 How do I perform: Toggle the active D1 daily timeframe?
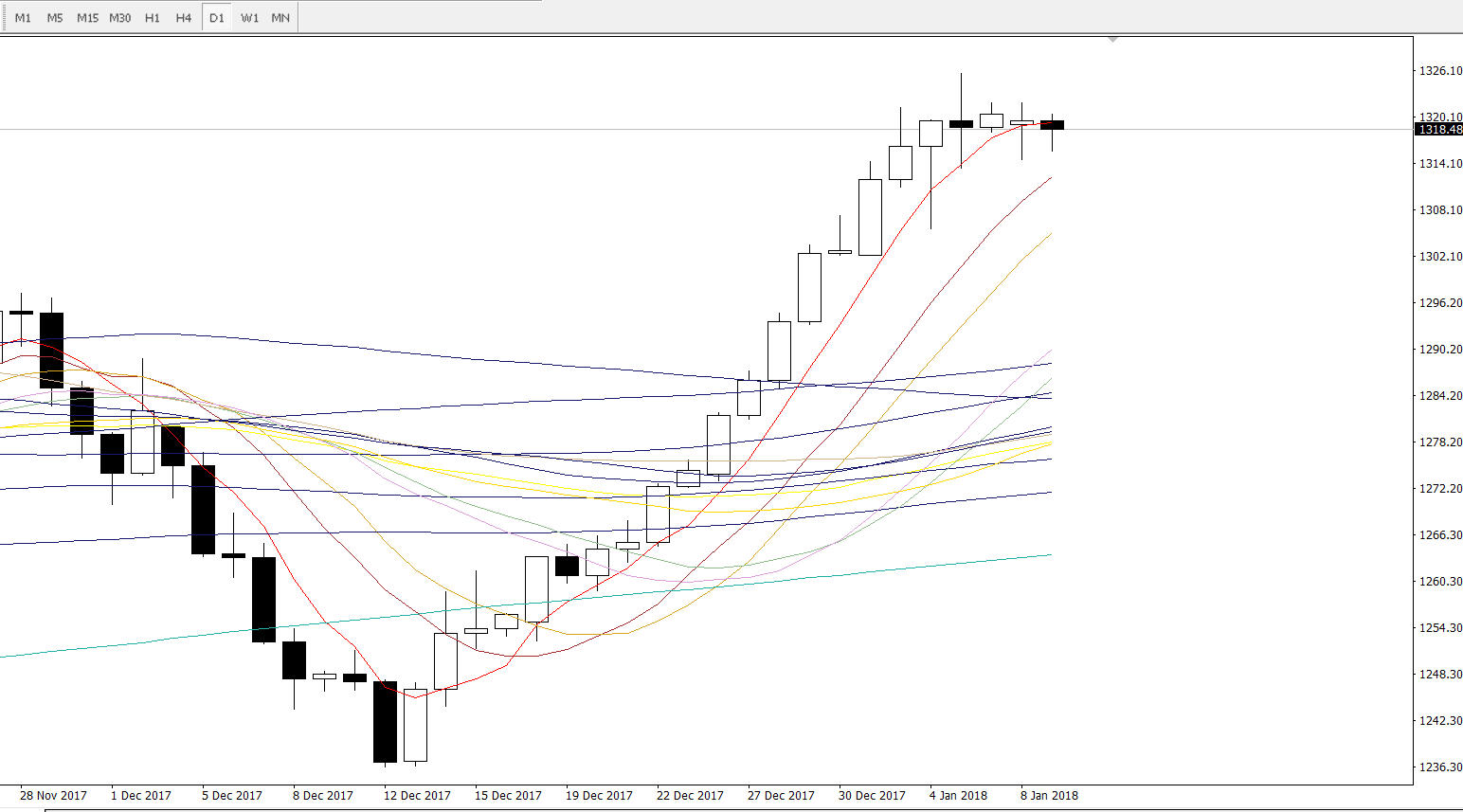tap(217, 18)
